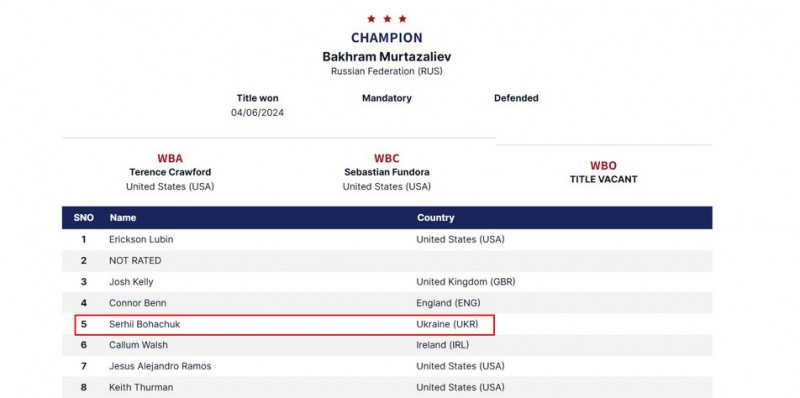Click Keith Thurman in the rankings
This screenshot has height=398, width=800.
tap(141, 388)
